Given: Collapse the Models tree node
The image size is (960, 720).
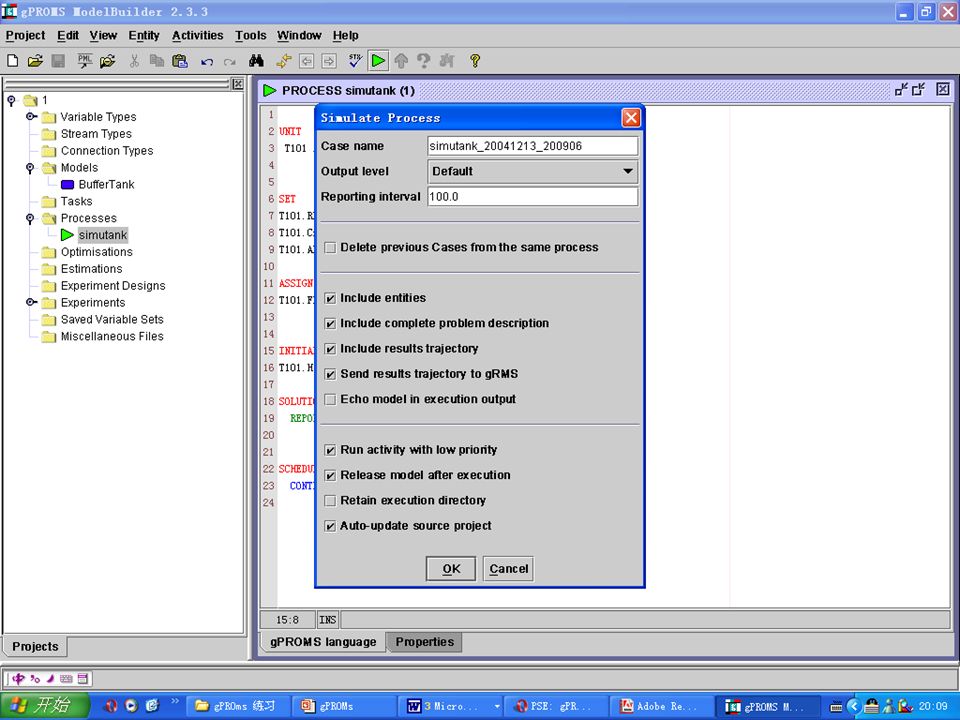Looking at the screenshot, I should pyautogui.click(x=30, y=168).
